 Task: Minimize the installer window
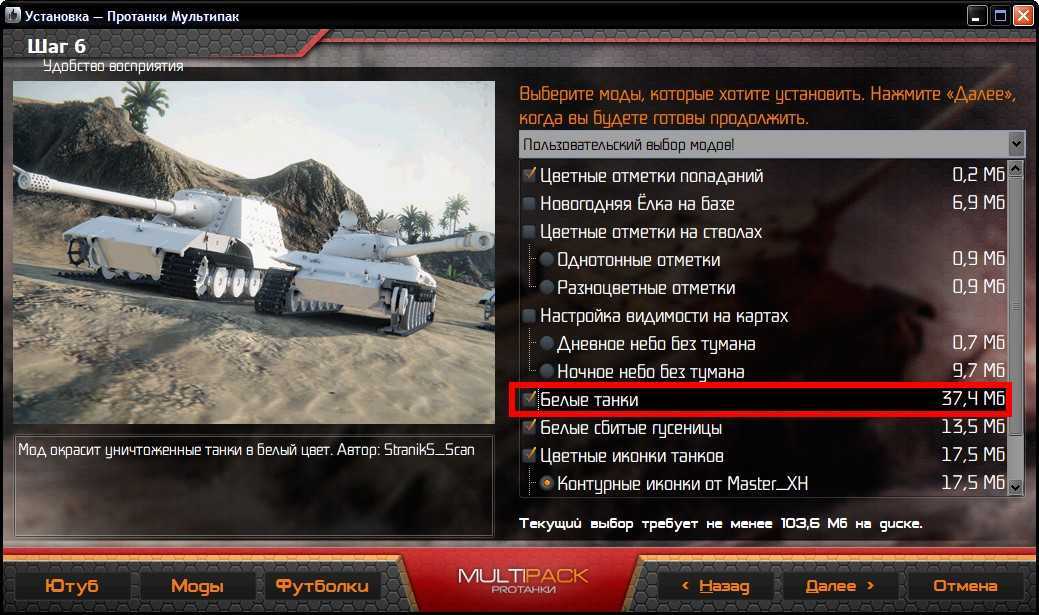point(976,15)
